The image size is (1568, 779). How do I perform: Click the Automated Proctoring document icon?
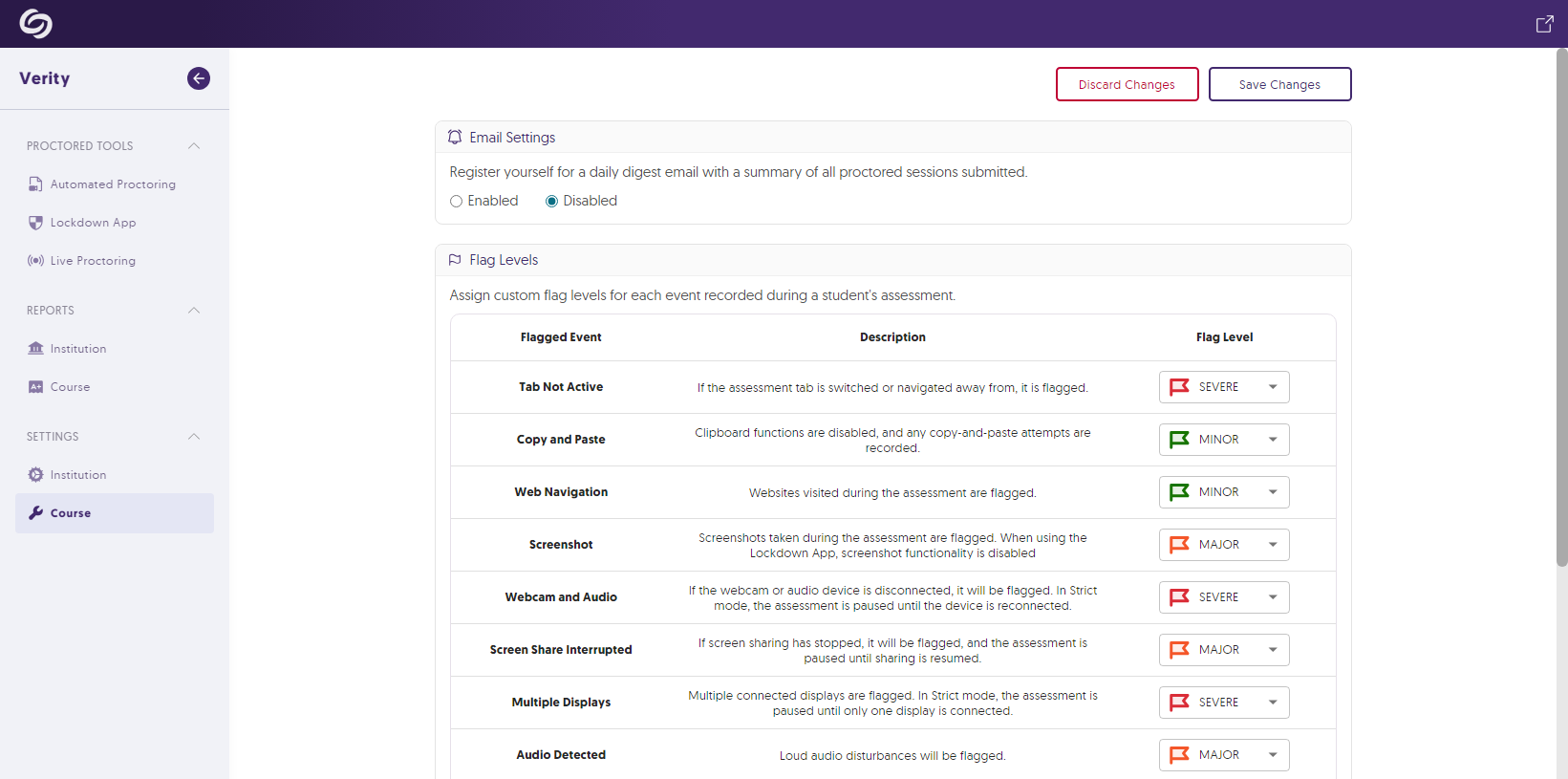(x=35, y=184)
